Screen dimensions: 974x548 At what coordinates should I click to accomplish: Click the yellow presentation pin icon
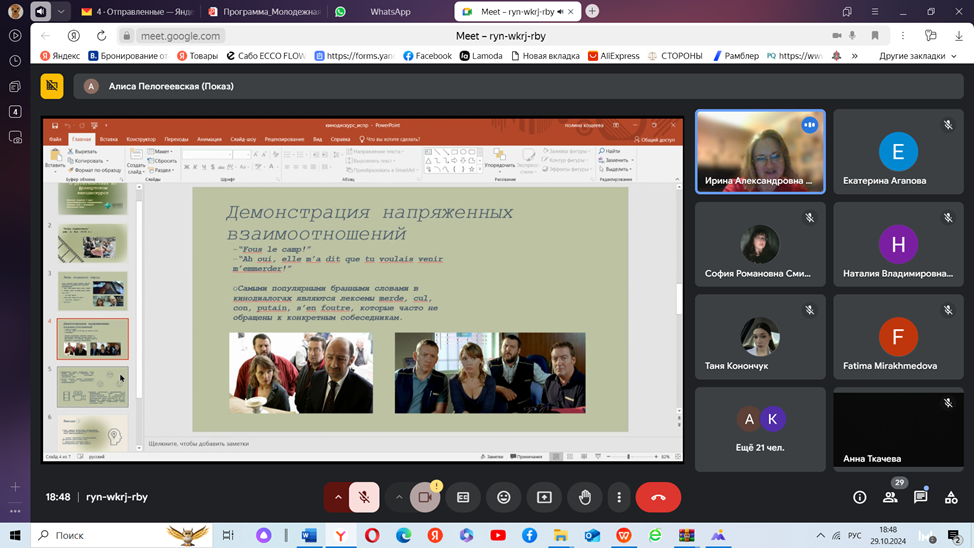52,86
